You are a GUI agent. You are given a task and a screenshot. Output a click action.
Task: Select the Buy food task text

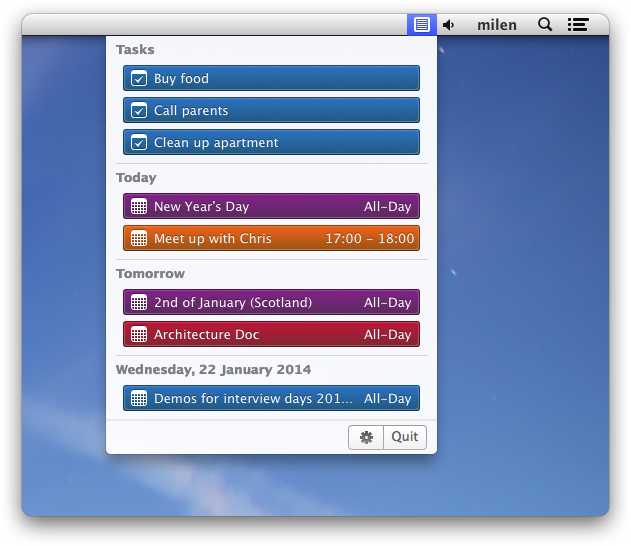pos(181,78)
